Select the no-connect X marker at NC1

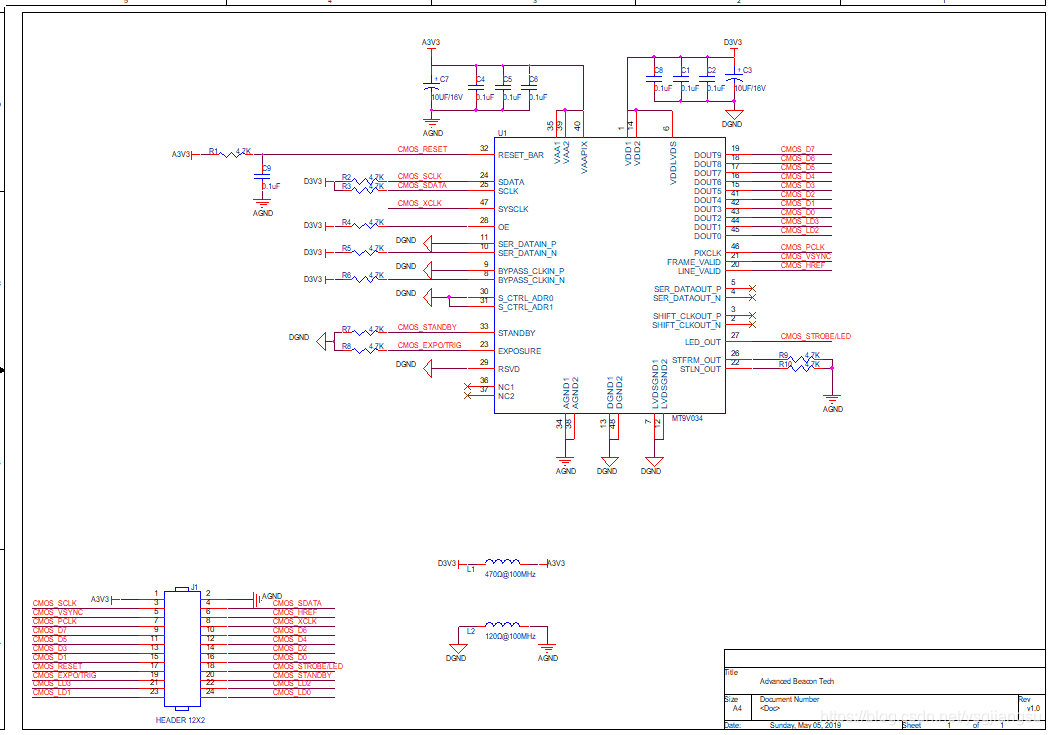[469, 385]
